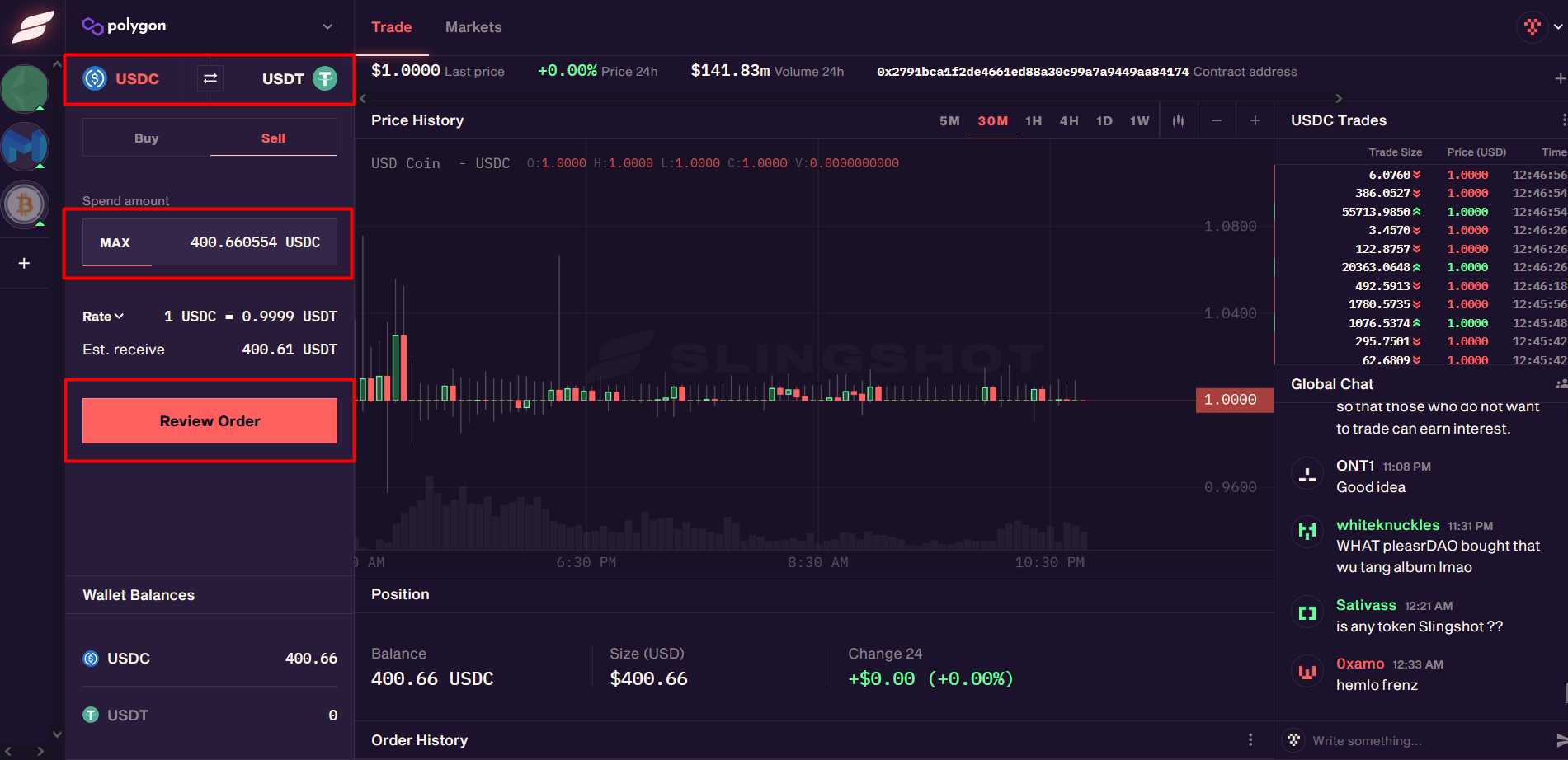Select the 30M chart interval

(x=993, y=120)
